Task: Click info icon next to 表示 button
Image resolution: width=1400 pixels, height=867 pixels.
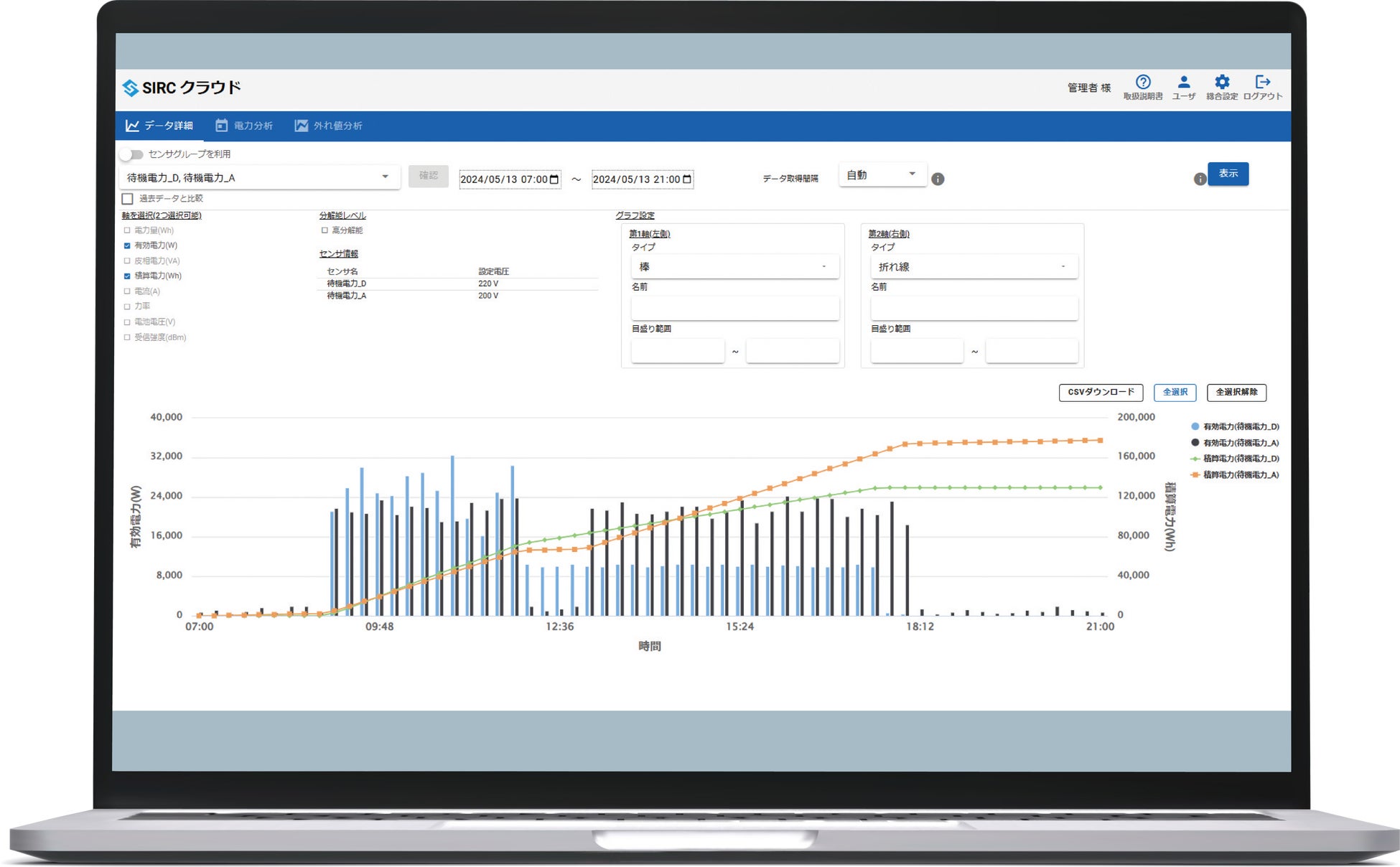Action: pyautogui.click(x=1200, y=179)
